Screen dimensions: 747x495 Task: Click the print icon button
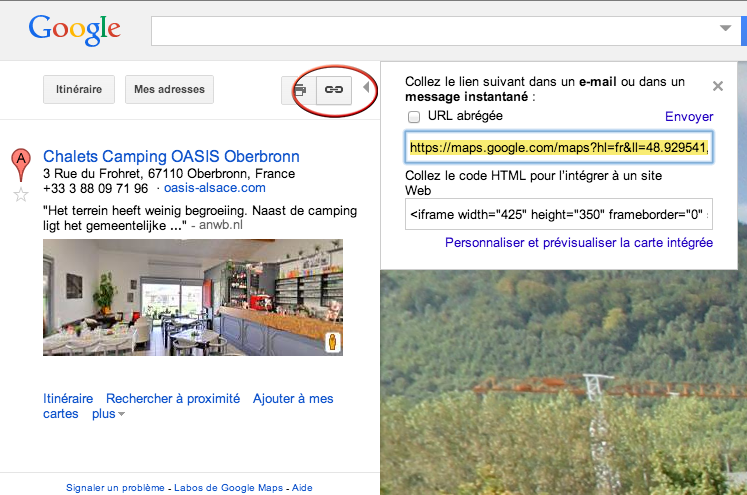pos(299,90)
